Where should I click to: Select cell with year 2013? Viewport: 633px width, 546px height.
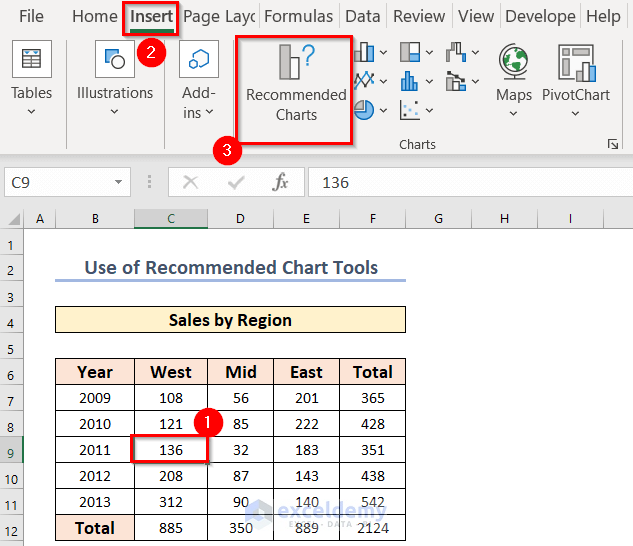coord(95,502)
